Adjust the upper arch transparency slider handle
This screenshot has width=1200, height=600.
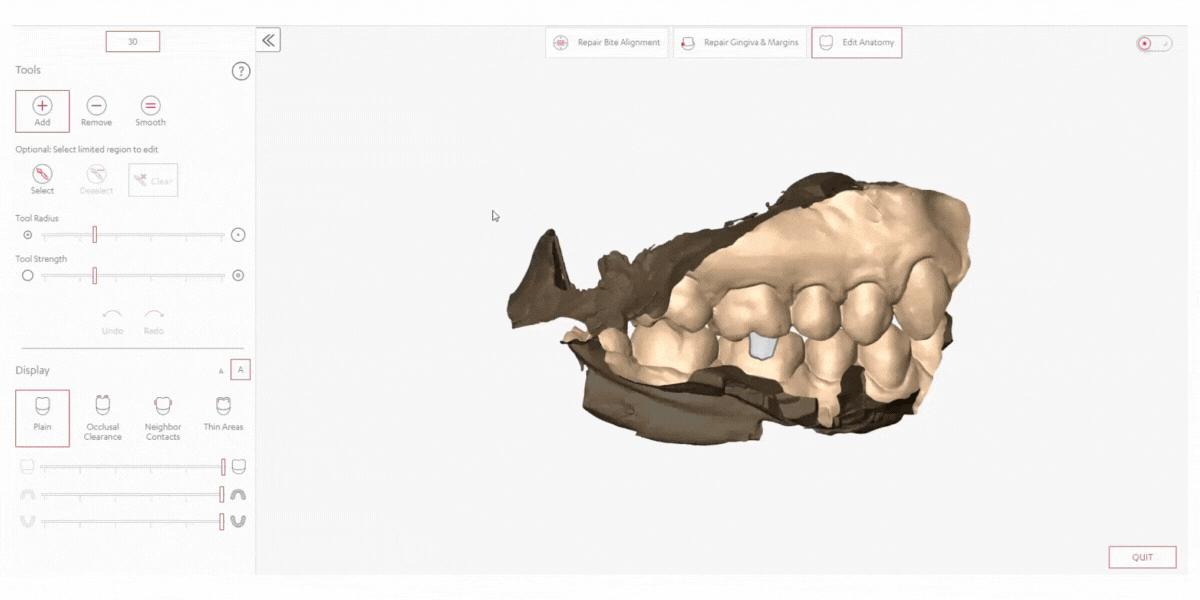[x=222, y=494]
